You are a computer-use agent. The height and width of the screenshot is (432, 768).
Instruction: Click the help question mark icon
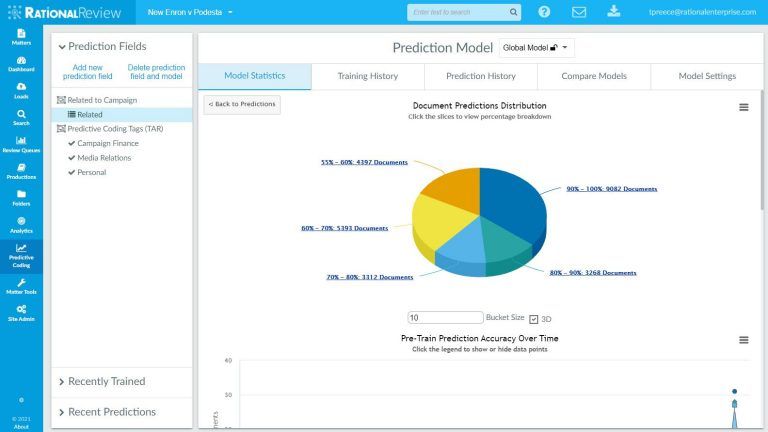point(544,12)
